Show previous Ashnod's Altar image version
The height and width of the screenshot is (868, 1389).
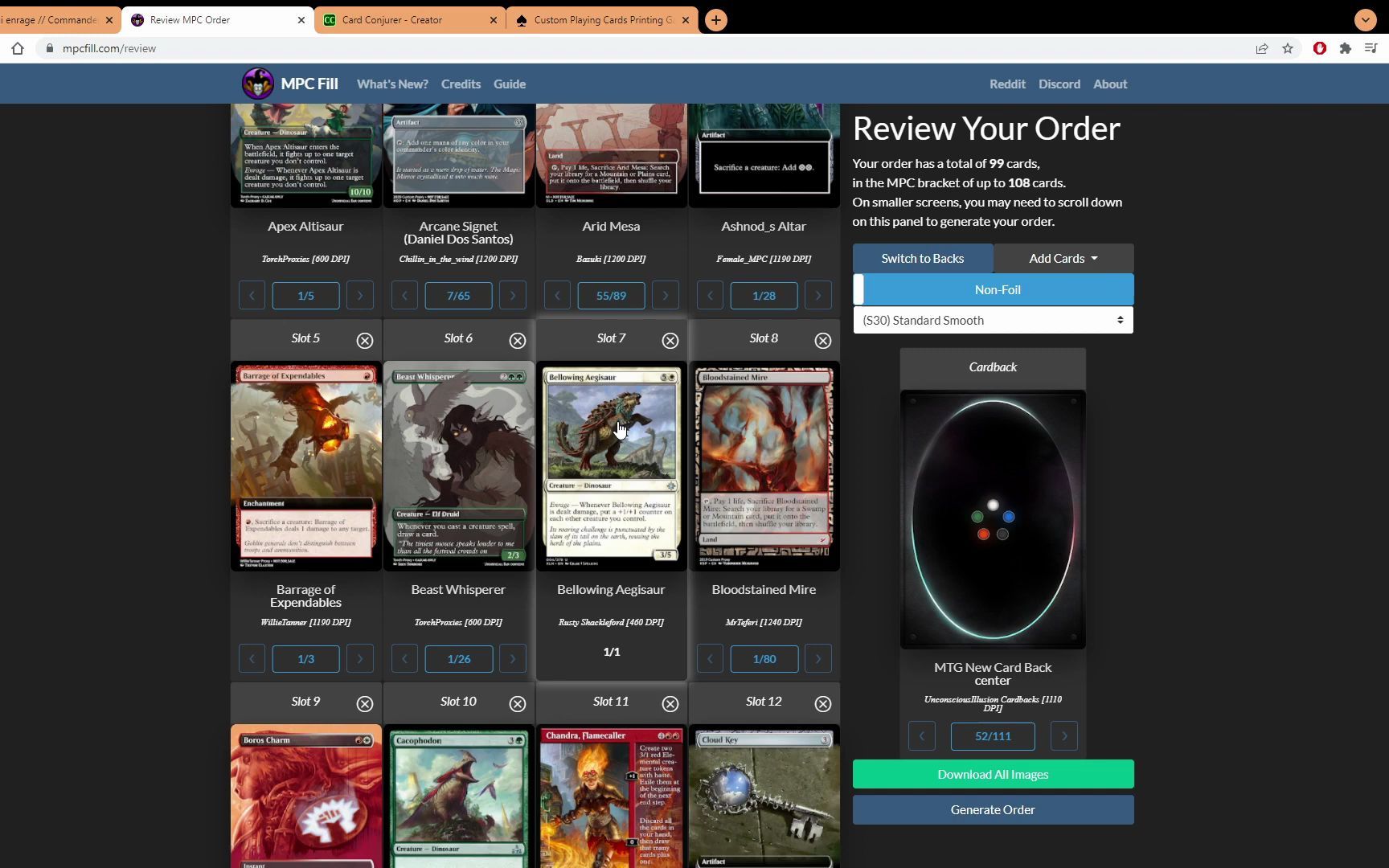pos(710,296)
